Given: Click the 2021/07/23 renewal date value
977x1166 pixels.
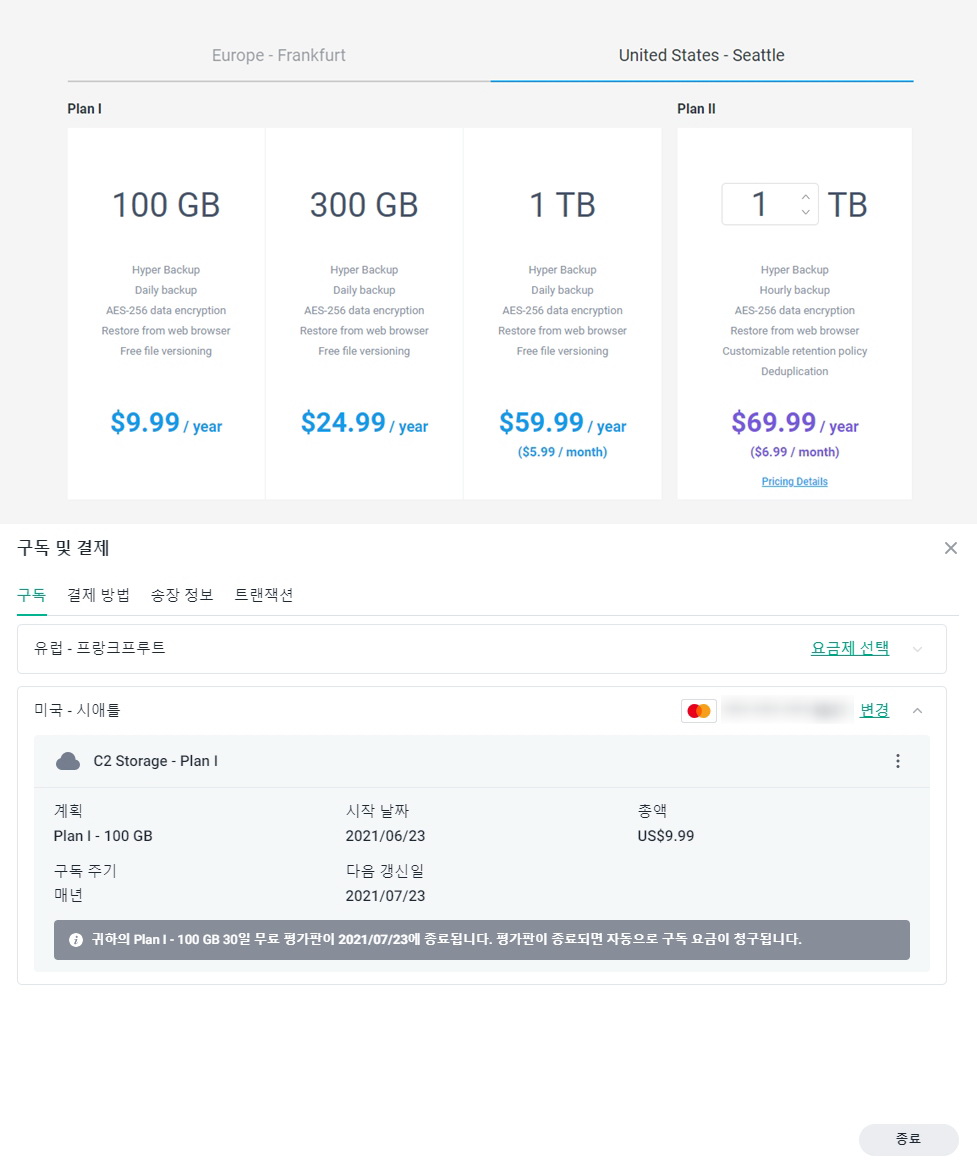Looking at the screenshot, I should (x=385, y=896).
